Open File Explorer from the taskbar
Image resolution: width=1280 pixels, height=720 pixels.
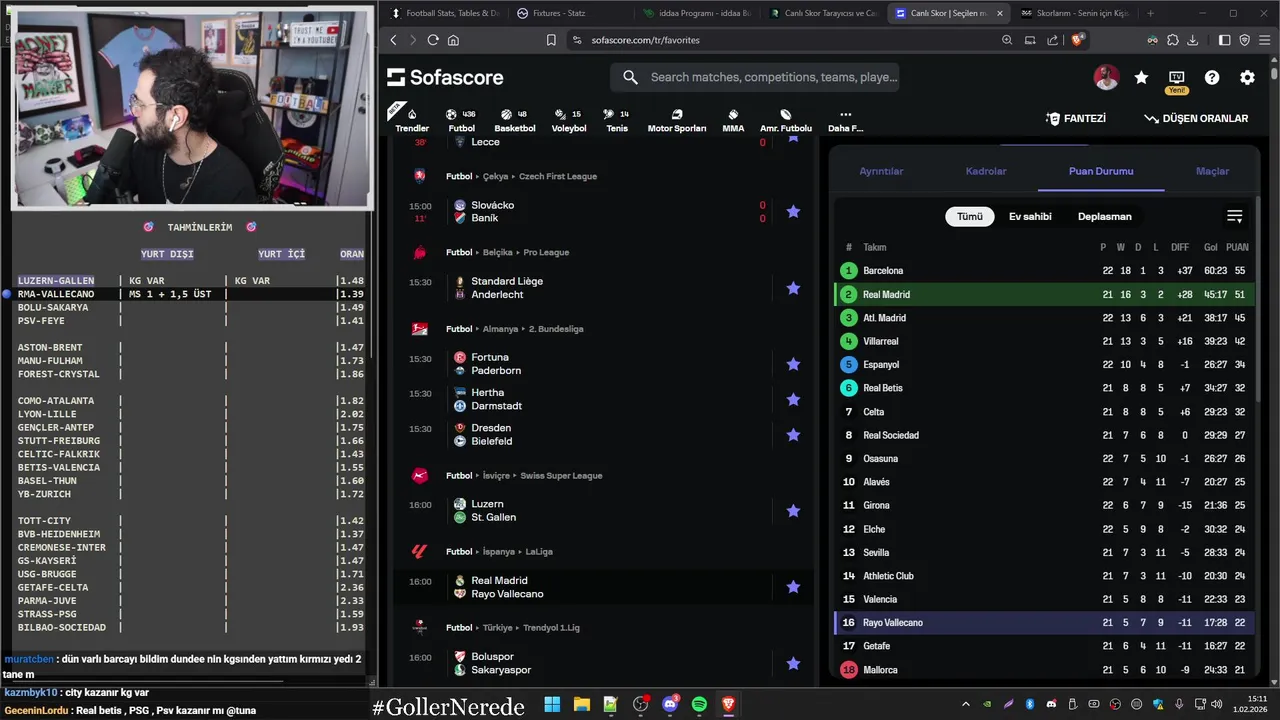(x=582, y=704)
